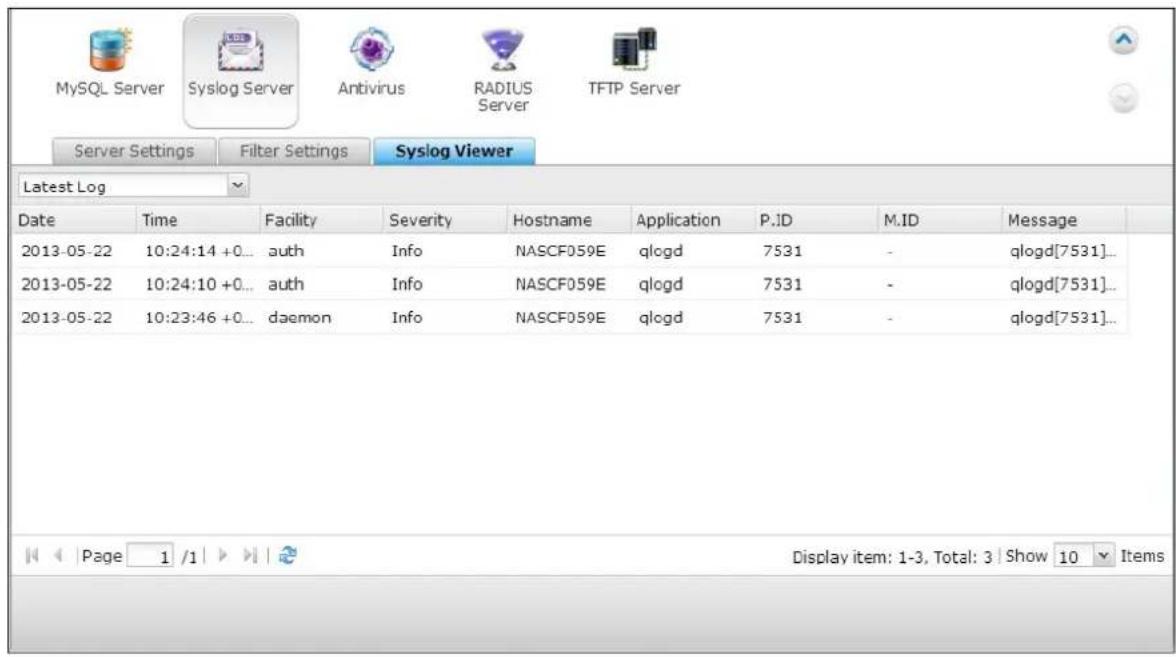Image resolution: width=1176 pixels, height=657 pixels.
Task: Click 'NASCF059E' hostname in the daemon row
Action: (560, 317)
